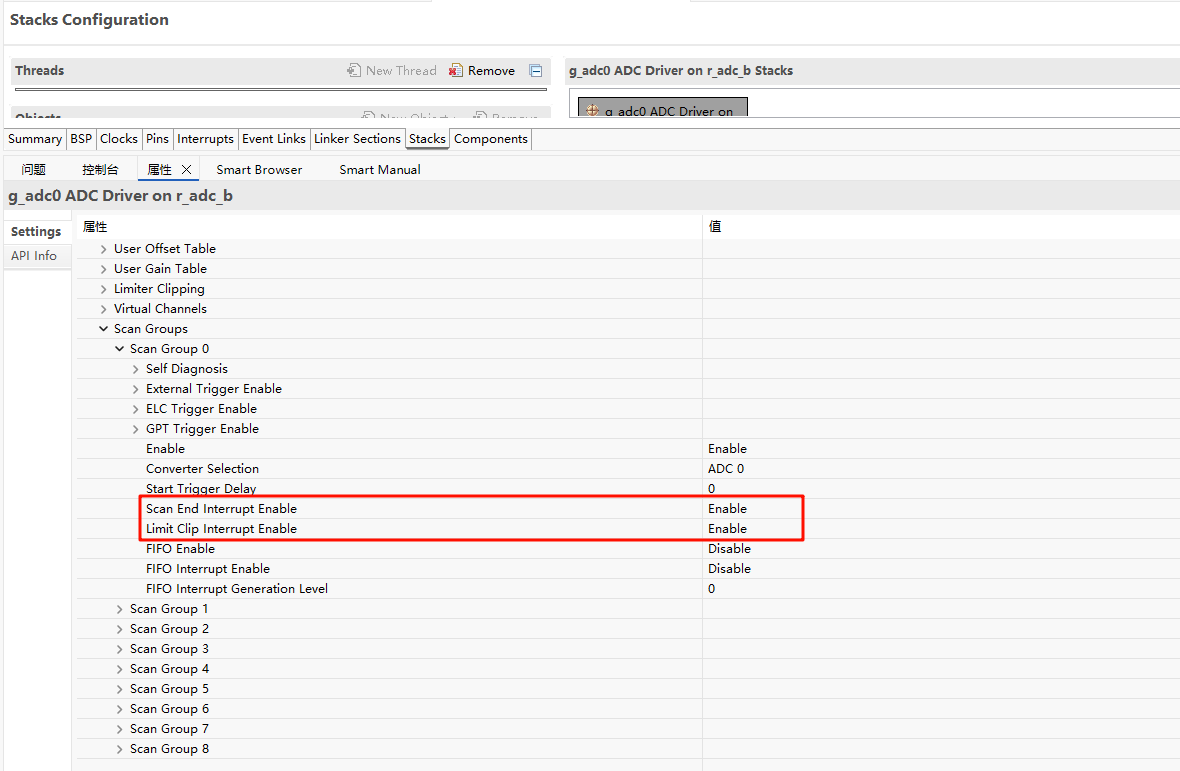Open the Smart Manual tab
The image size is (1180, 771).
coord(379,170)
